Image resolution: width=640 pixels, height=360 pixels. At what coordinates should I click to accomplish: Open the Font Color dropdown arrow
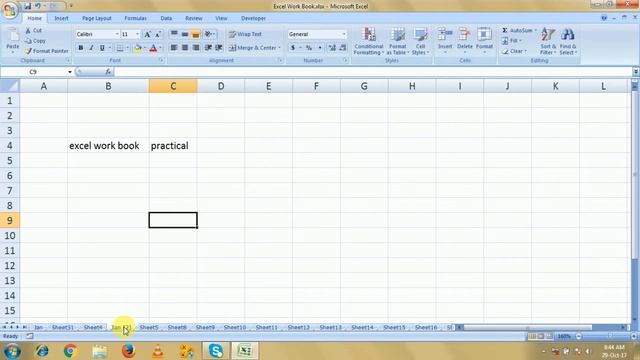coord(160,48)
